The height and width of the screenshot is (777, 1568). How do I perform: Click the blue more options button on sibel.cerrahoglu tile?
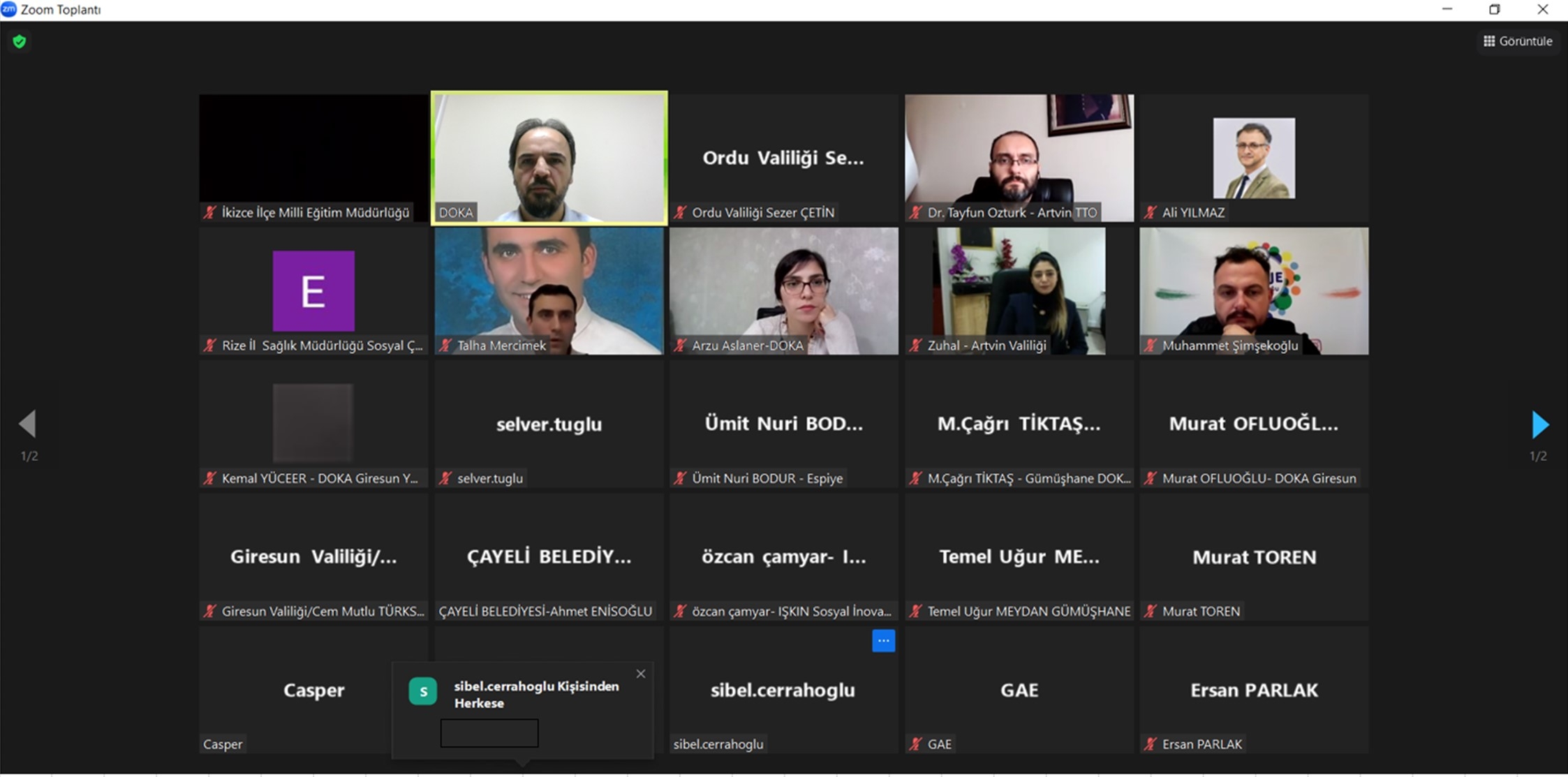tap(883, 641)
